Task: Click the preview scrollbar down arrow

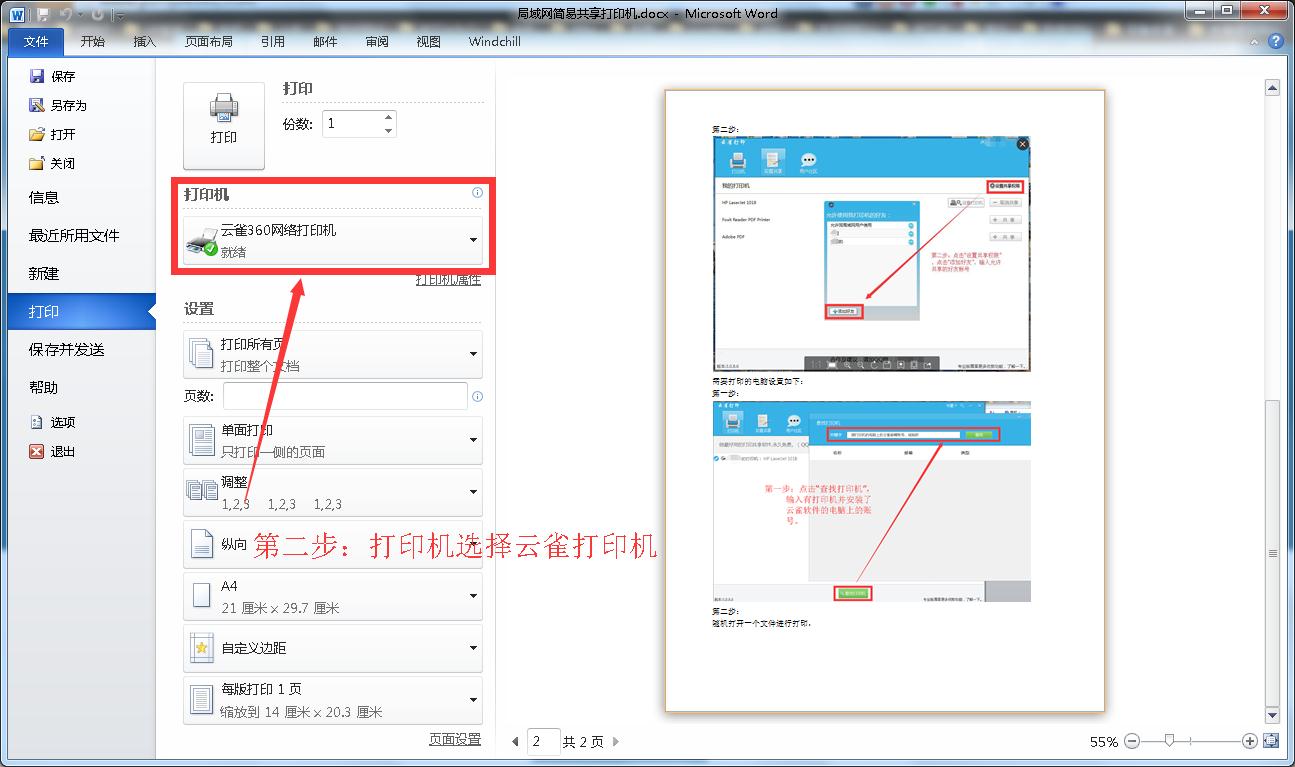Action: pos(1273,716)
